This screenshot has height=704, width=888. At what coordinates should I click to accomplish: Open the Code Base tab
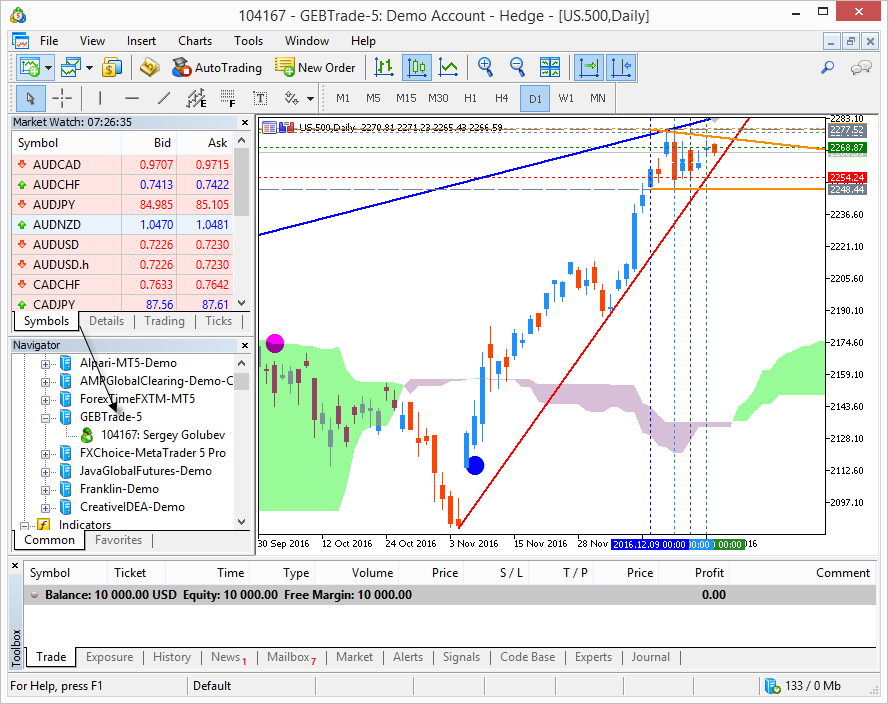point(527,657)
